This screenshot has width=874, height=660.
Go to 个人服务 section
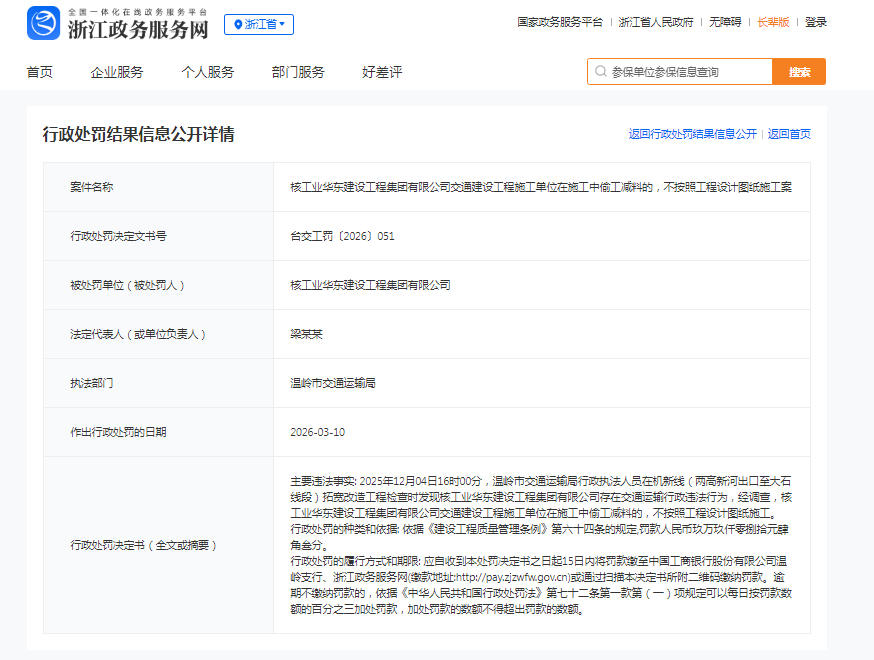pos(207,72)
